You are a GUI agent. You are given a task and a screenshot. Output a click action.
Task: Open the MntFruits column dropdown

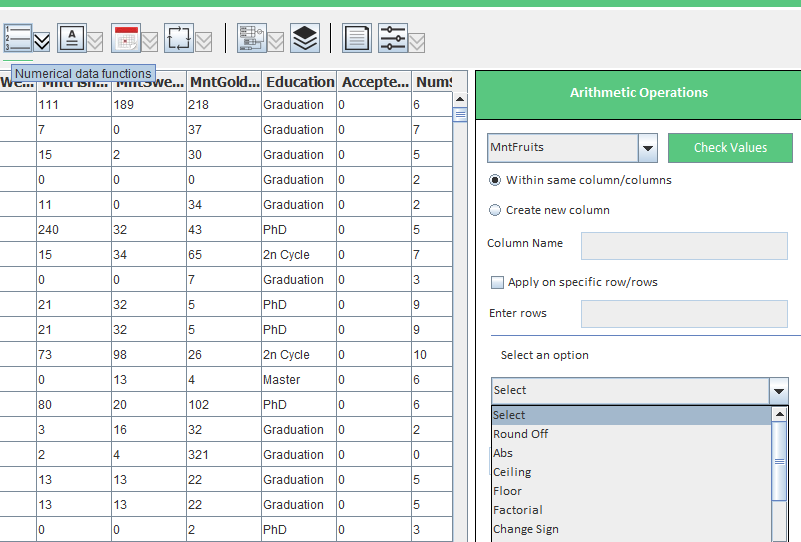point(648,148)
